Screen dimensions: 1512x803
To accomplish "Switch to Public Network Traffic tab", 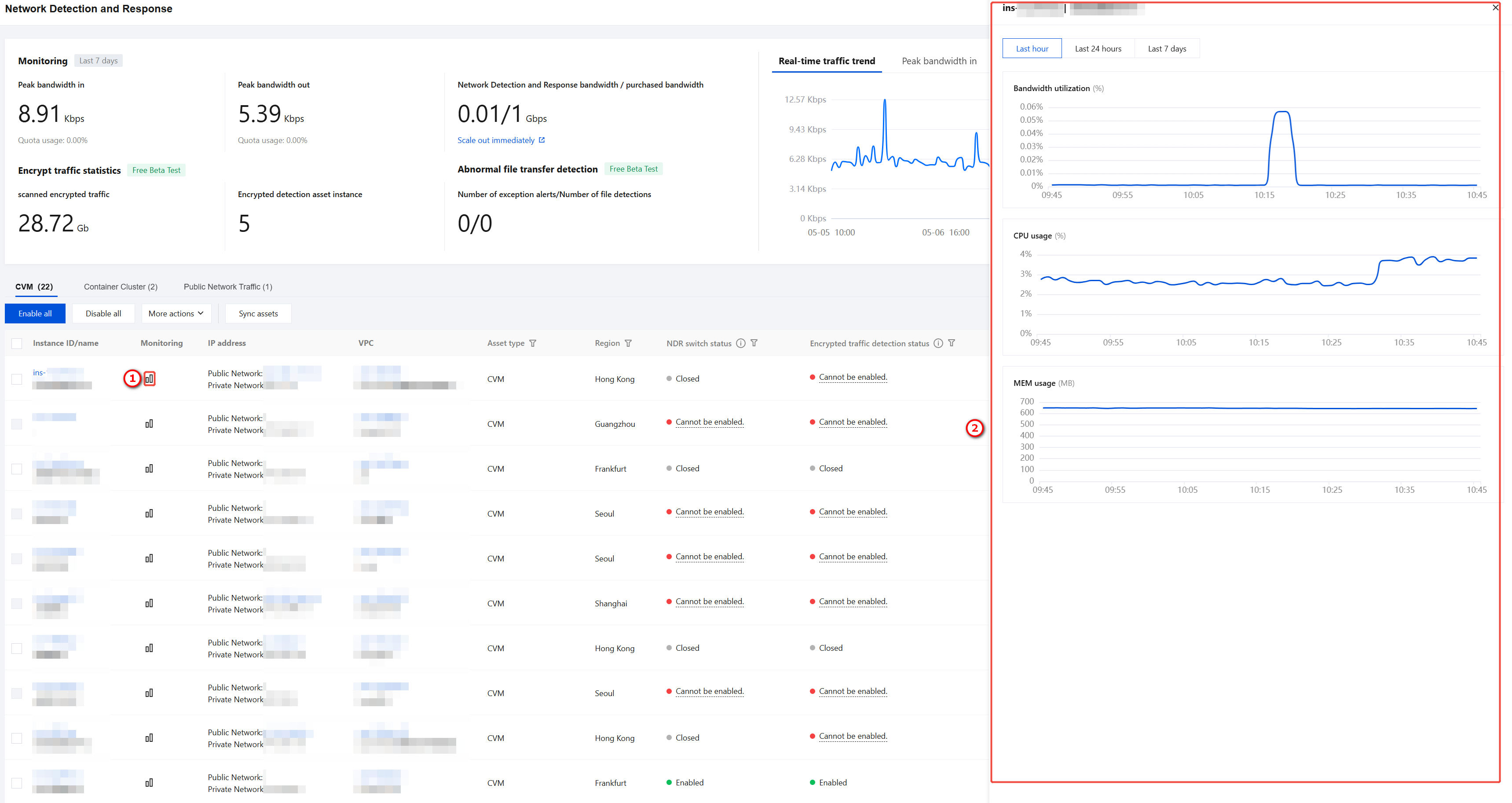I will (x=228, y=286).
